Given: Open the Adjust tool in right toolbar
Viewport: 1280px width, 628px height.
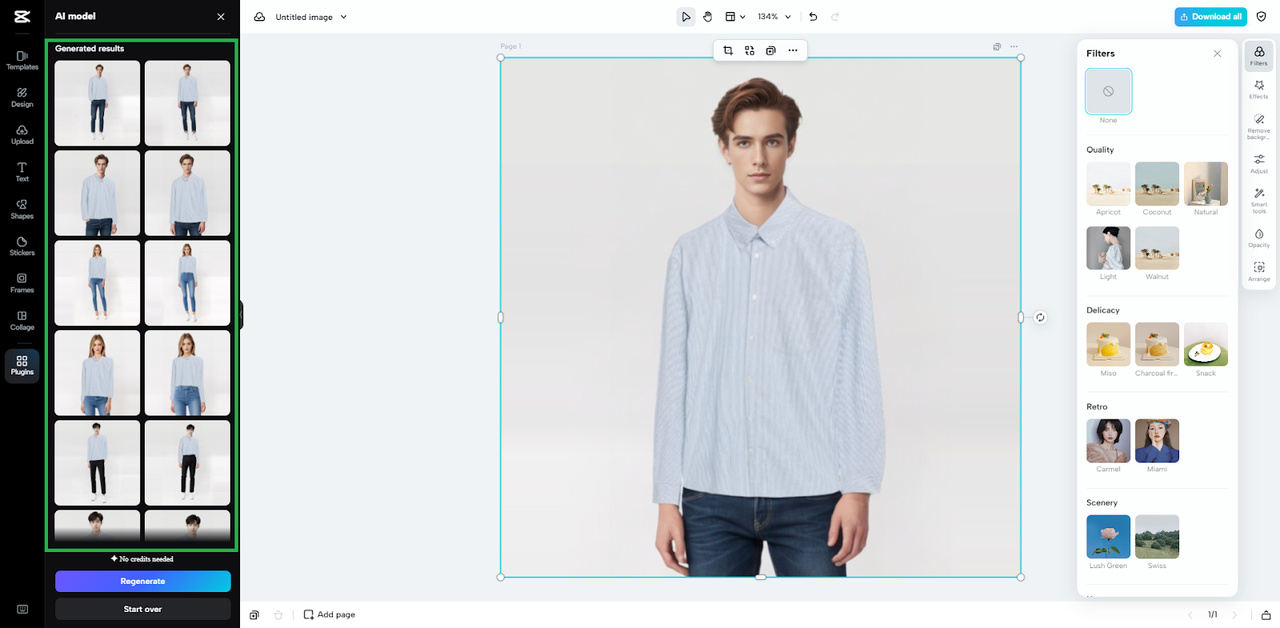Looking at the screenshot, I should (x=1259, y=163).
